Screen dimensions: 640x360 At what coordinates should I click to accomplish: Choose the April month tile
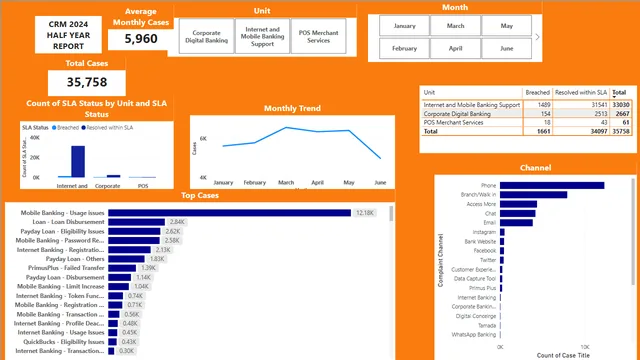[456, 48]
